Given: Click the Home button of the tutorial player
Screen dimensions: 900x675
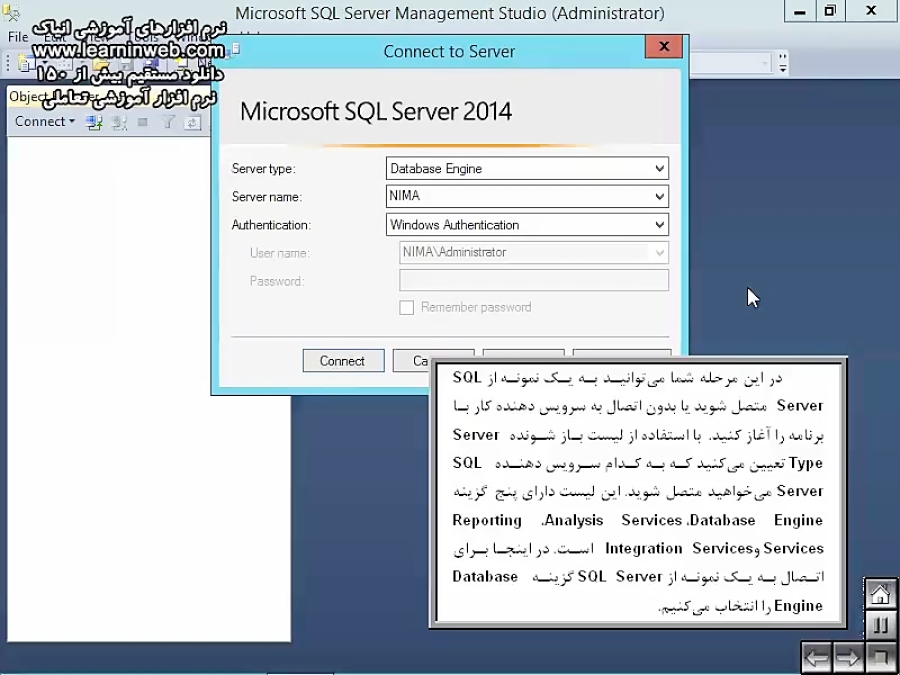Looking at the screenshot, I should pyautogui.click(x=880, y=595).
